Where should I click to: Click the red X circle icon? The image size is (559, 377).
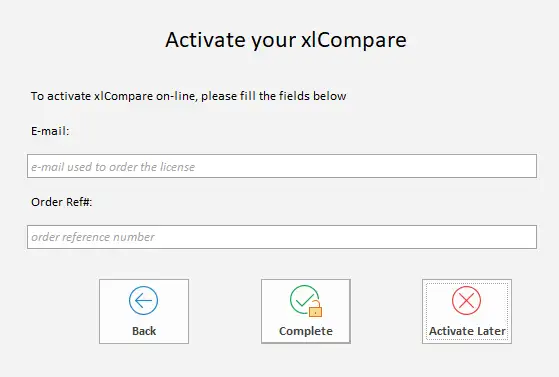466,300
